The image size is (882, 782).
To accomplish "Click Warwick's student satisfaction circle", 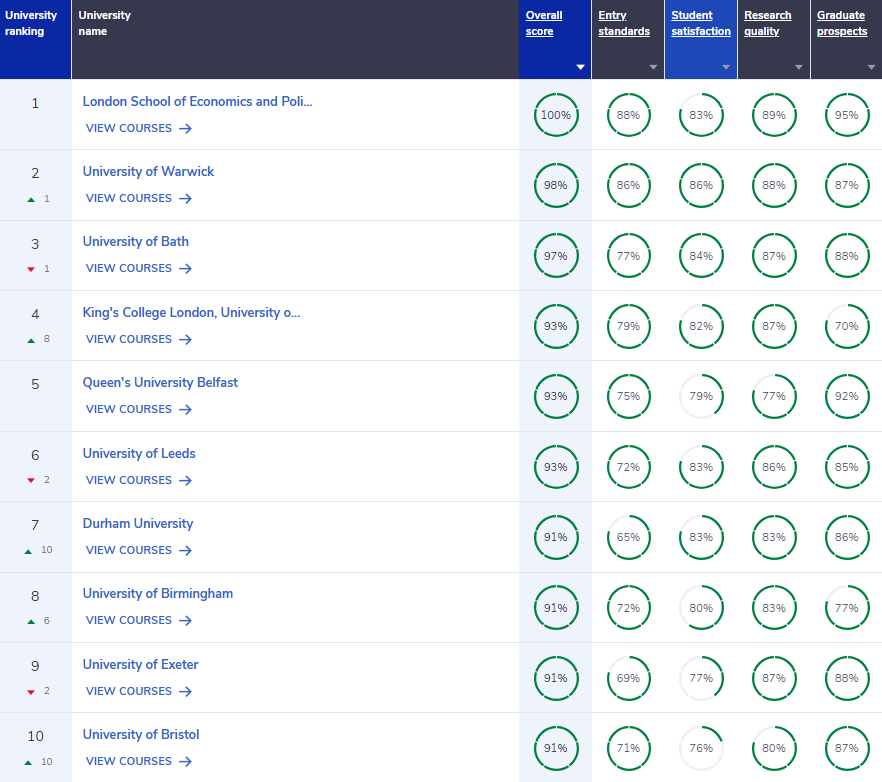I will (701, 185).
